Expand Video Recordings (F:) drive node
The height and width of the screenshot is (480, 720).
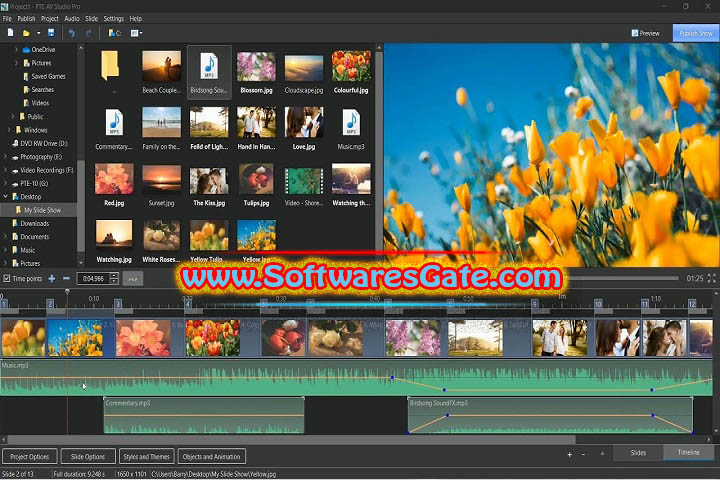coord(6,170)
